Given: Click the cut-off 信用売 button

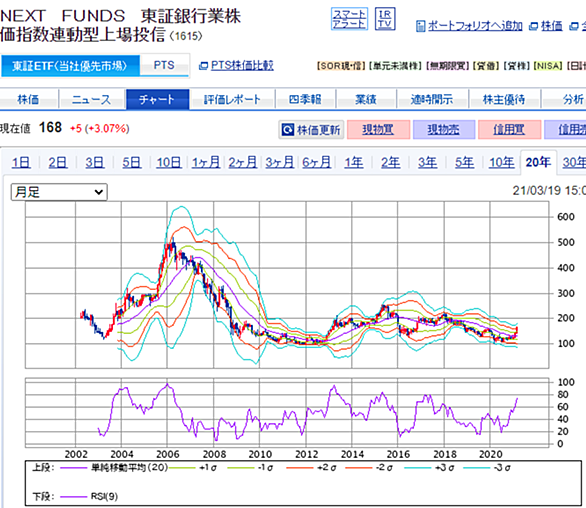Looking at the screenshot, I should [565, 130].
